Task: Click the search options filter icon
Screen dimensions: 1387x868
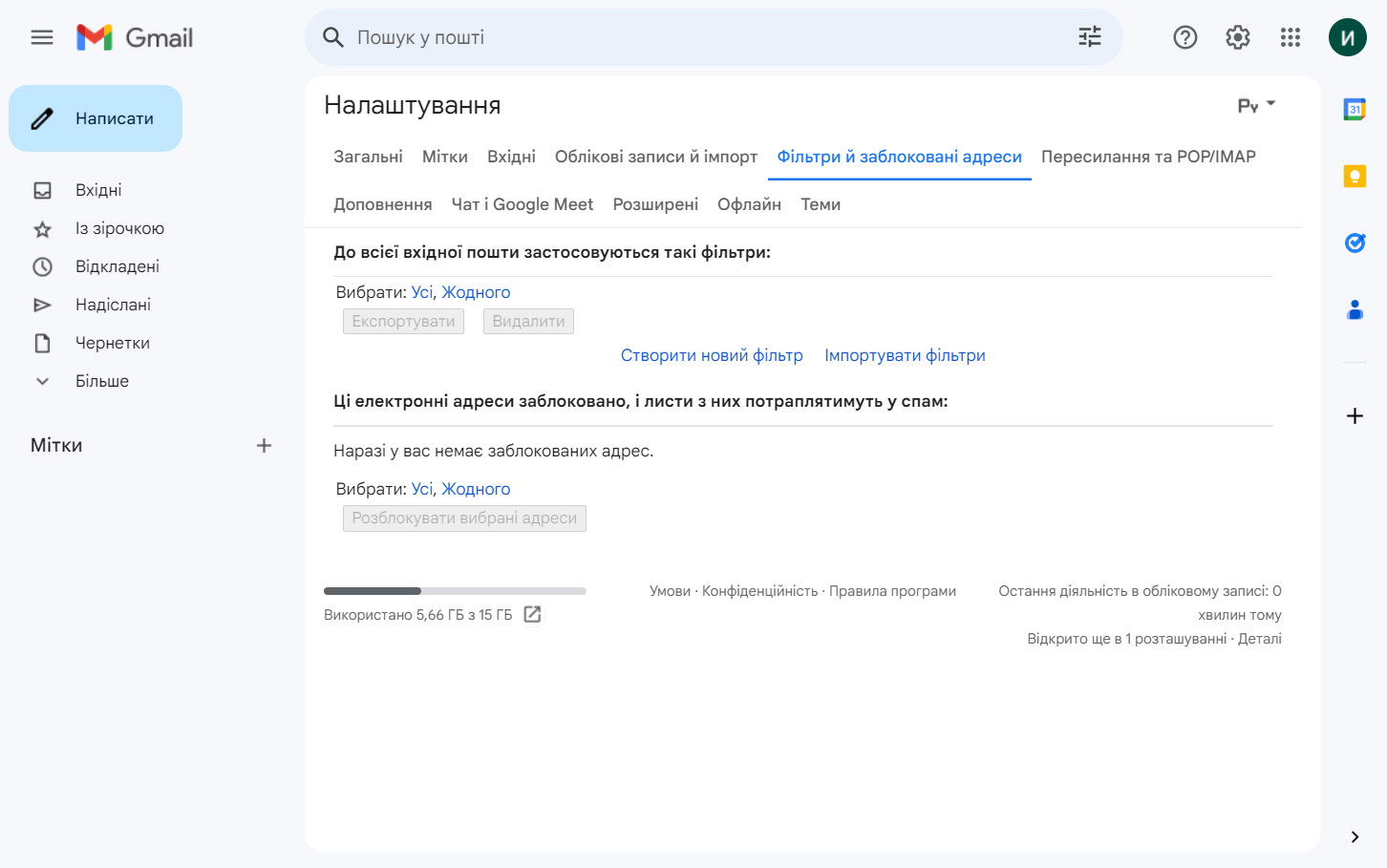Action: [1089, 37]
